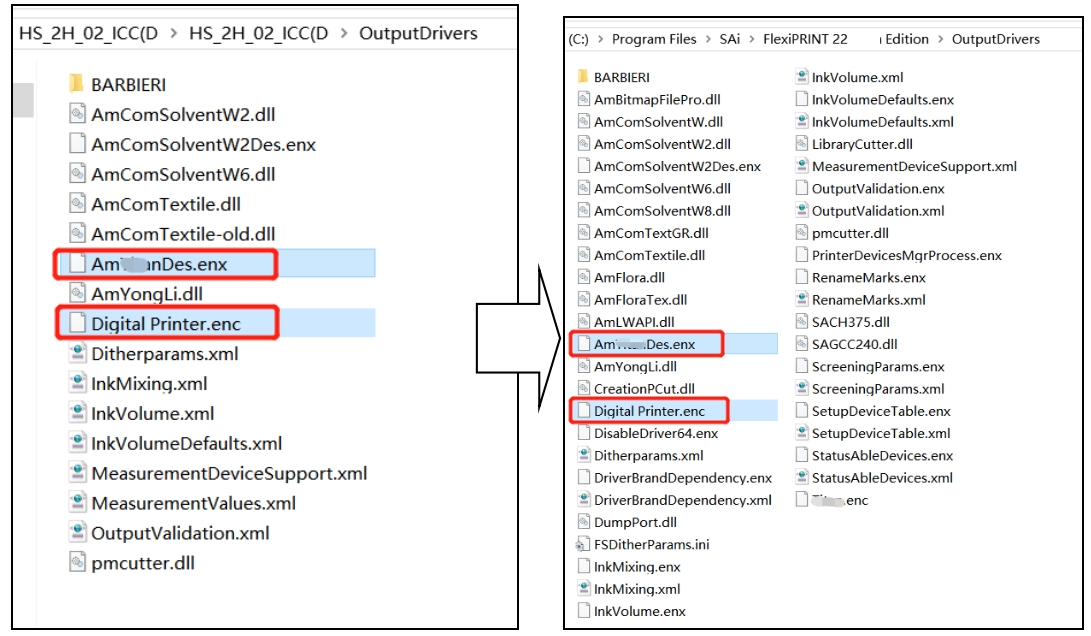Open the BARBIERI folder icon in left window

(x=76, y=84)
